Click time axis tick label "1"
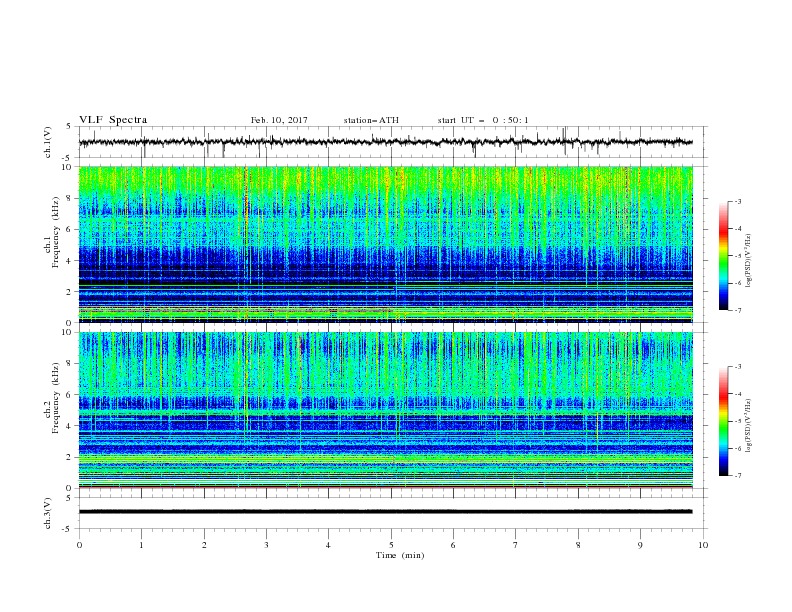 pos(141,545)
